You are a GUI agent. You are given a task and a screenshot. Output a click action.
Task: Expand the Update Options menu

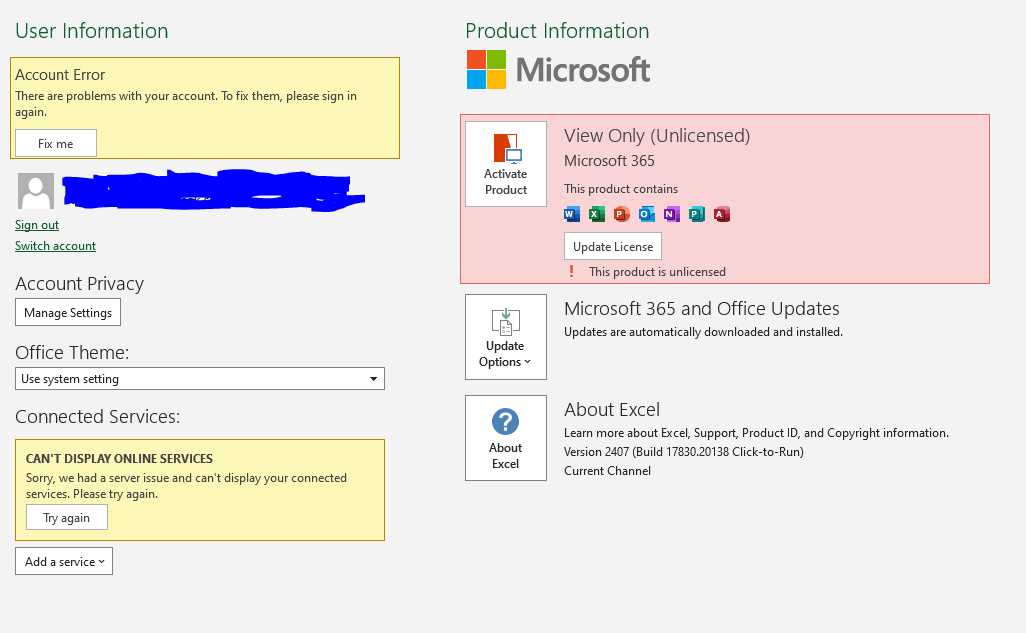coord(506,336)
